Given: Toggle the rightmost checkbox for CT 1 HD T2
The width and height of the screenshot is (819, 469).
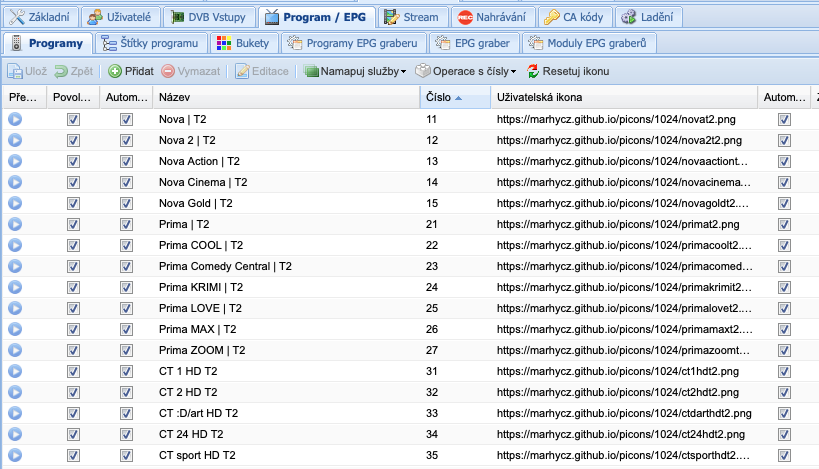Looking at the screenshot, I should [784, 371].
